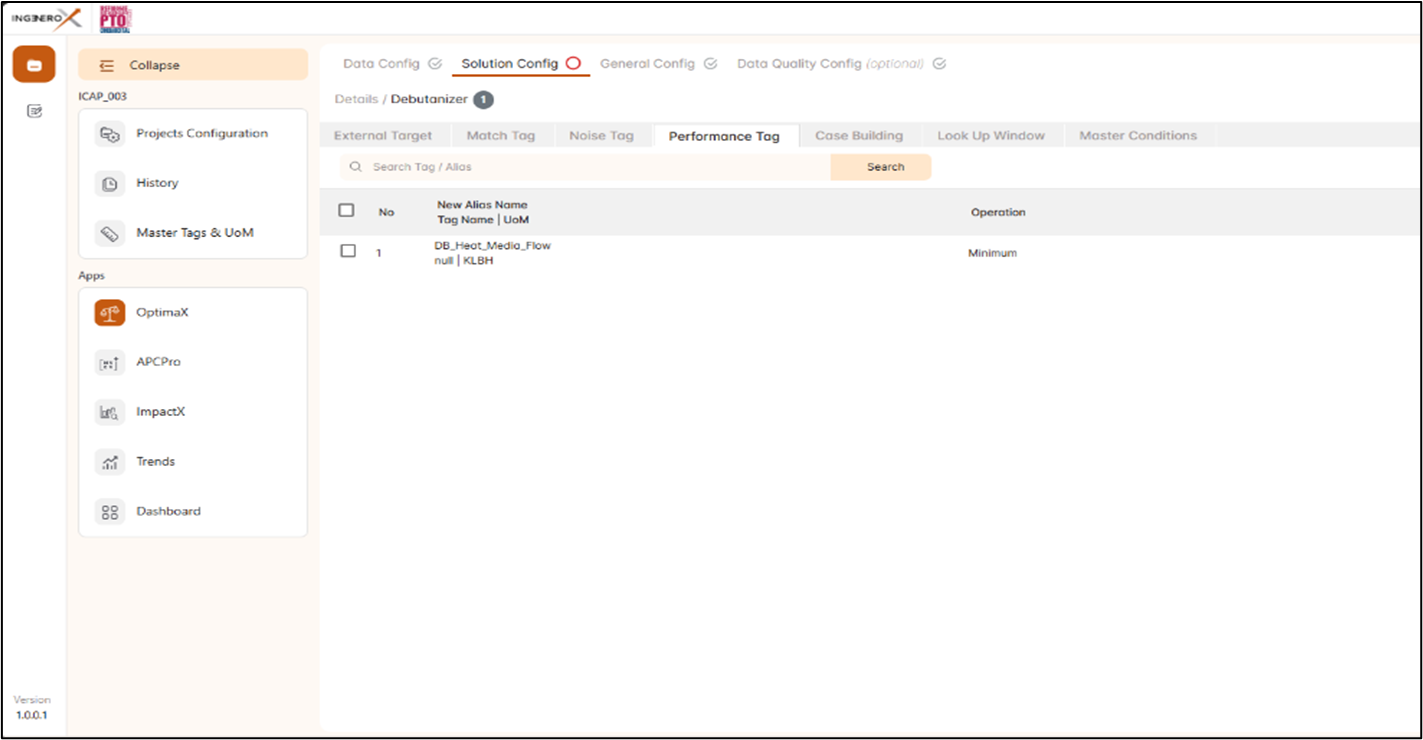Click the edit note icon in left rail

(x=34, y=111)
